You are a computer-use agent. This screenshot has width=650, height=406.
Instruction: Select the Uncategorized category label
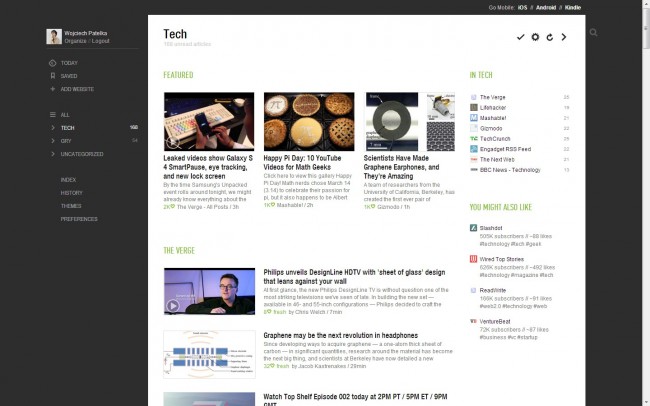82,154
